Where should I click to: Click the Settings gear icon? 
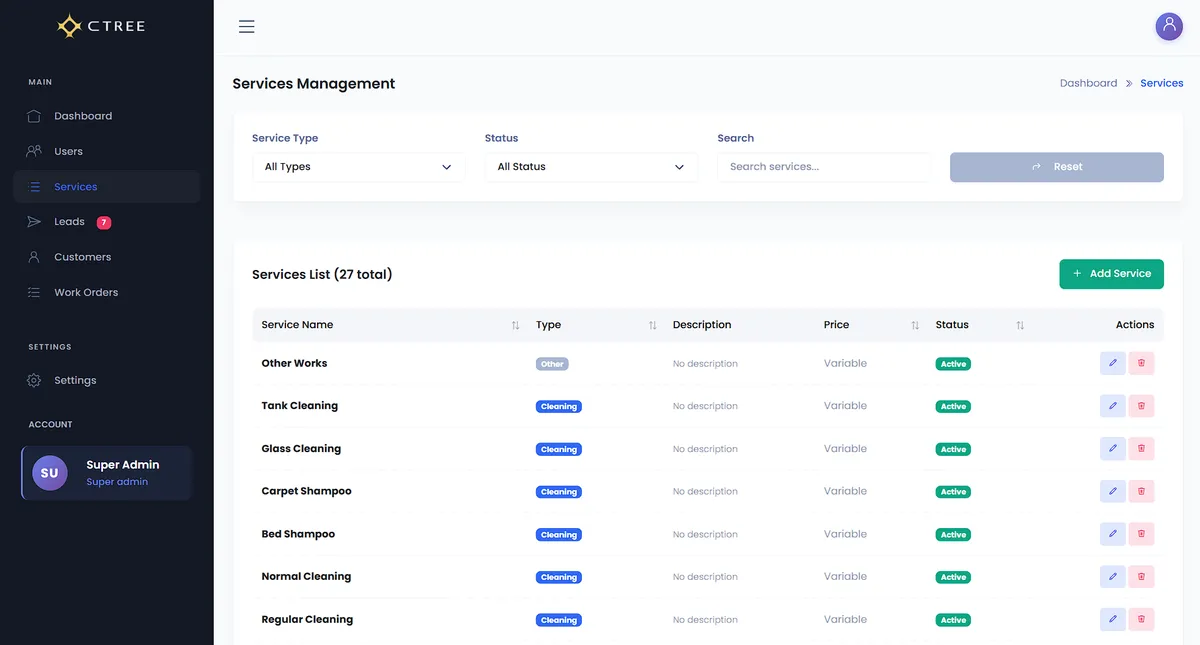[x=31, y=379]
